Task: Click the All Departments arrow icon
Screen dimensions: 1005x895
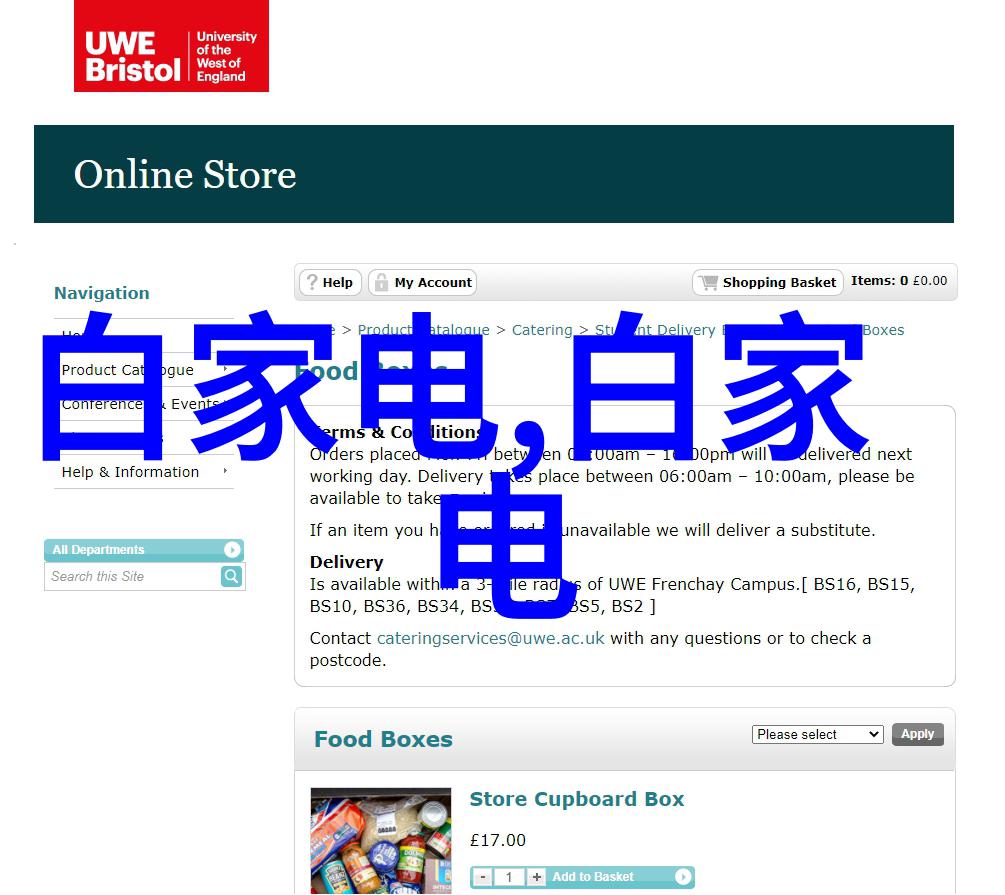Action: (x=232, y=550)
